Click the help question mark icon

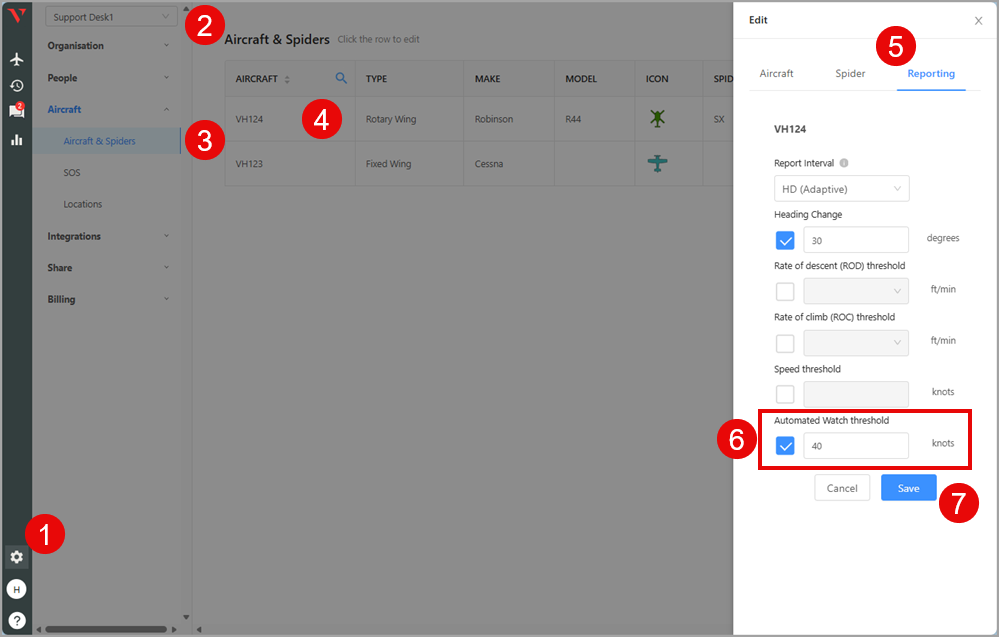click(16, 620)
